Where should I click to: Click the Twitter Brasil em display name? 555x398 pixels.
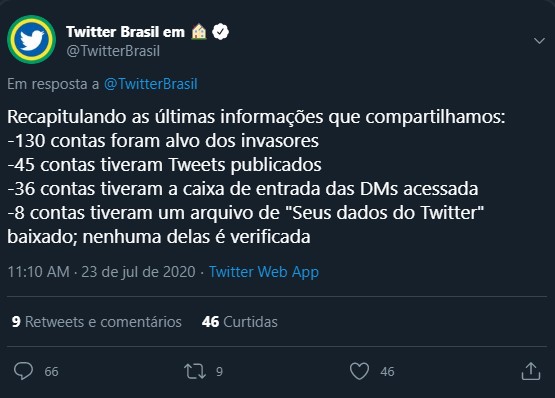tap(125, 32)
